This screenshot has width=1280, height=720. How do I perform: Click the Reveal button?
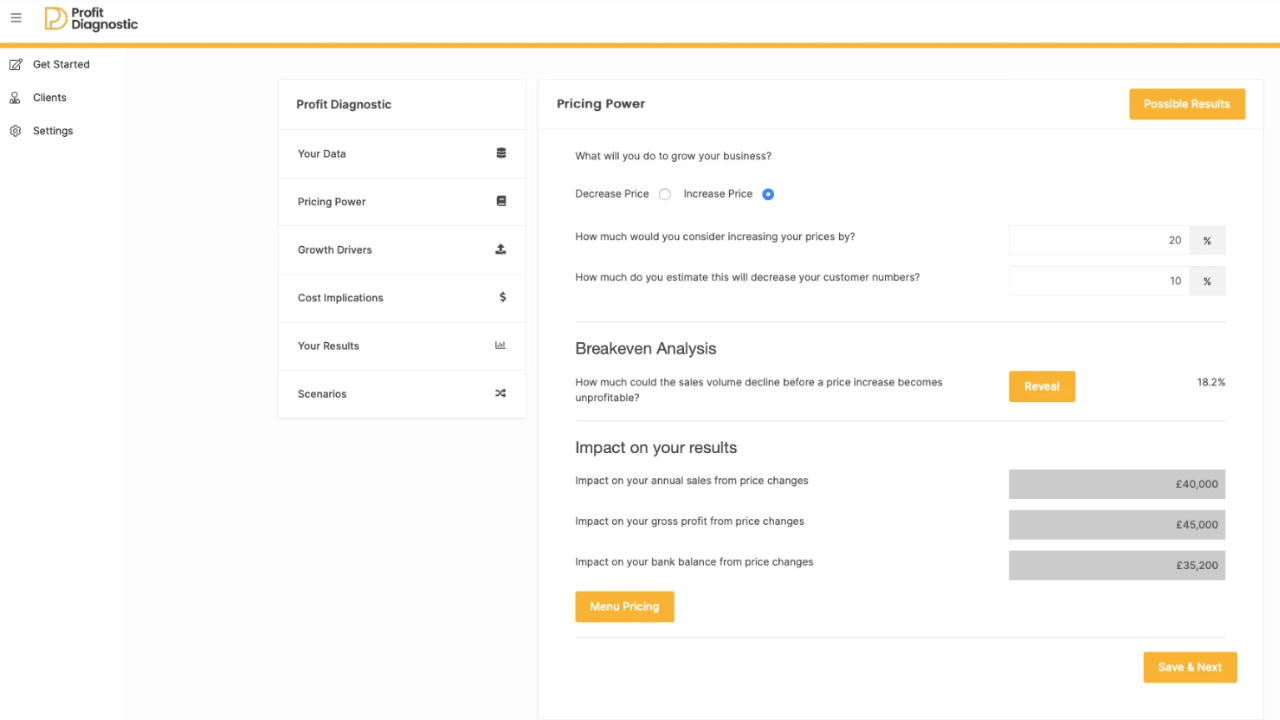click(1042, 386)
